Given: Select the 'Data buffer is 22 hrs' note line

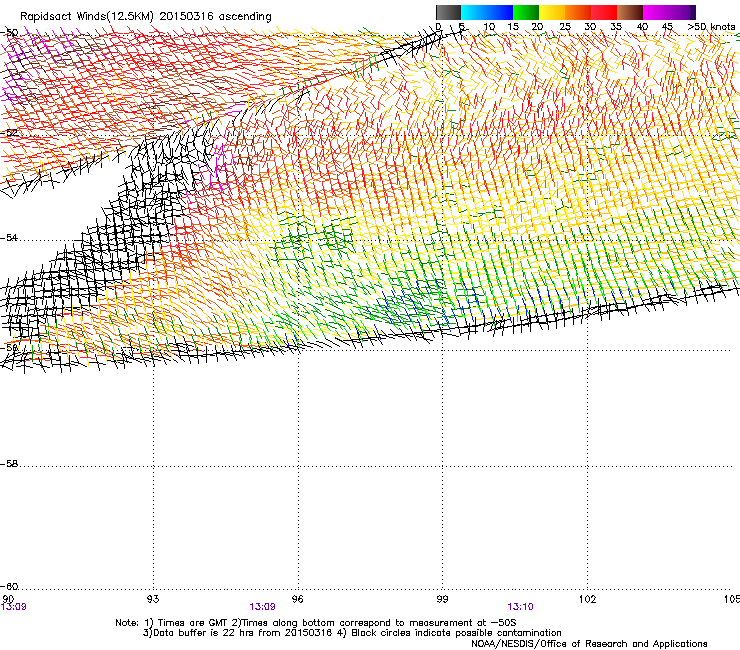Looking at the screenshot, I should [352, 633].
